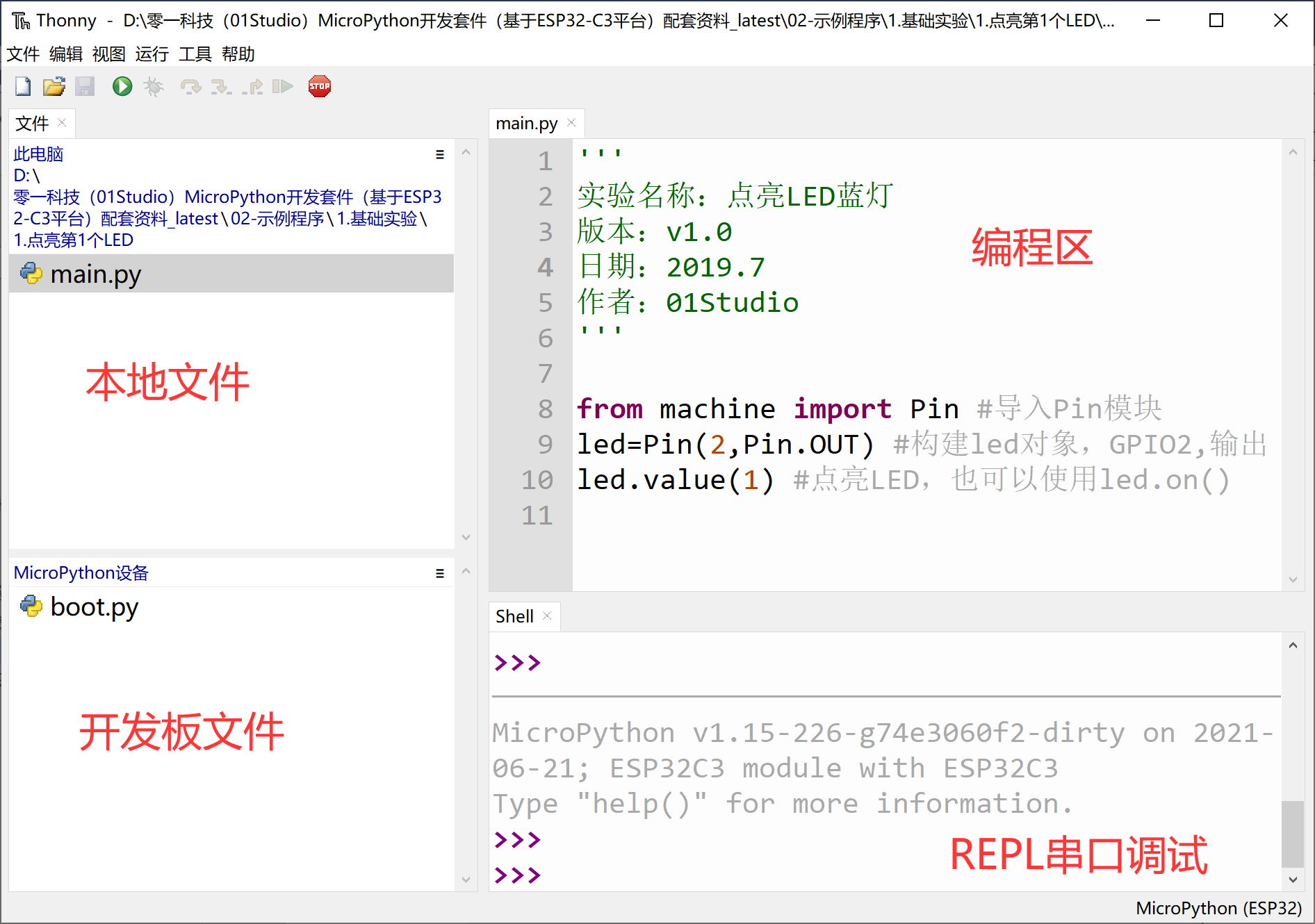Click the Step into debug icon
This screenshot has width=1315, height=924.
[221, 86]
